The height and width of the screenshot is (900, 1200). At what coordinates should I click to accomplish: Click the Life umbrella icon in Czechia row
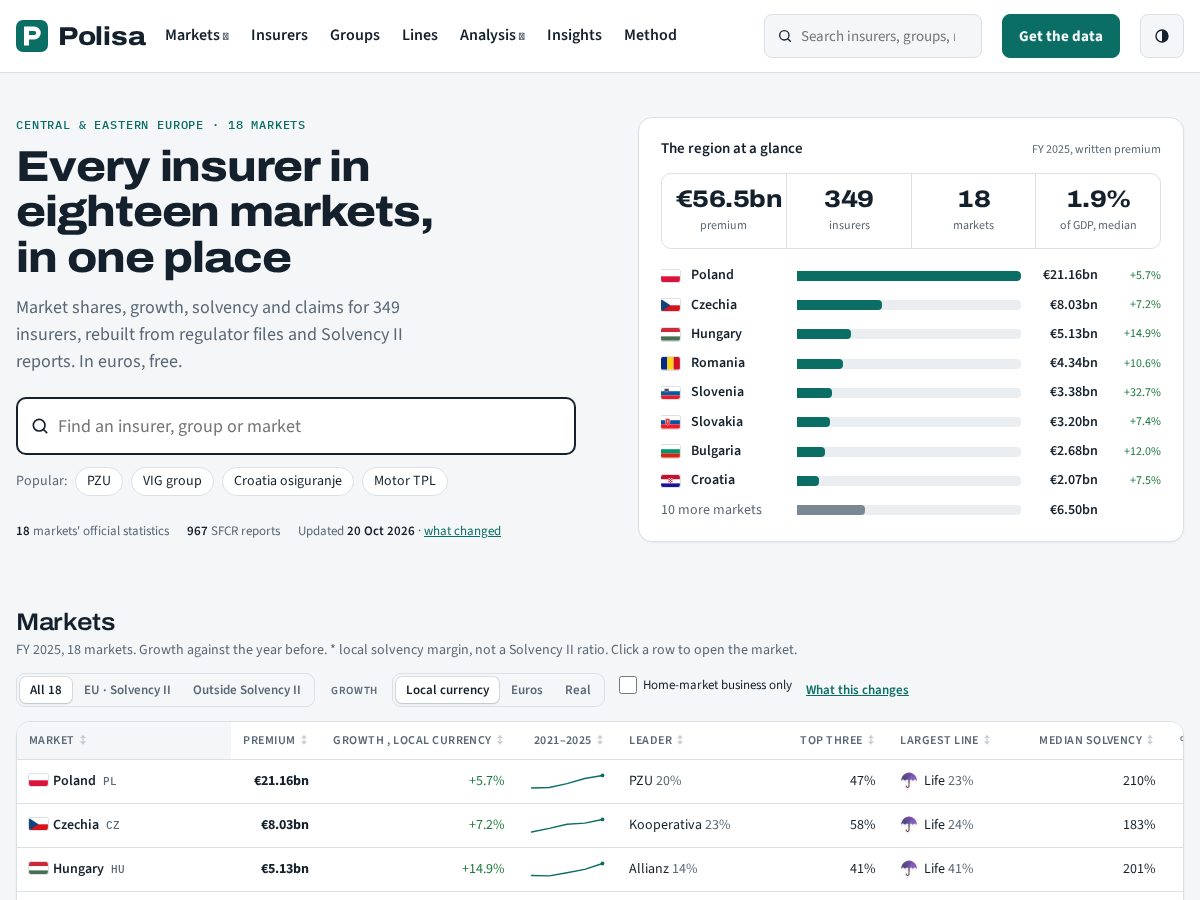pos(909,825)
